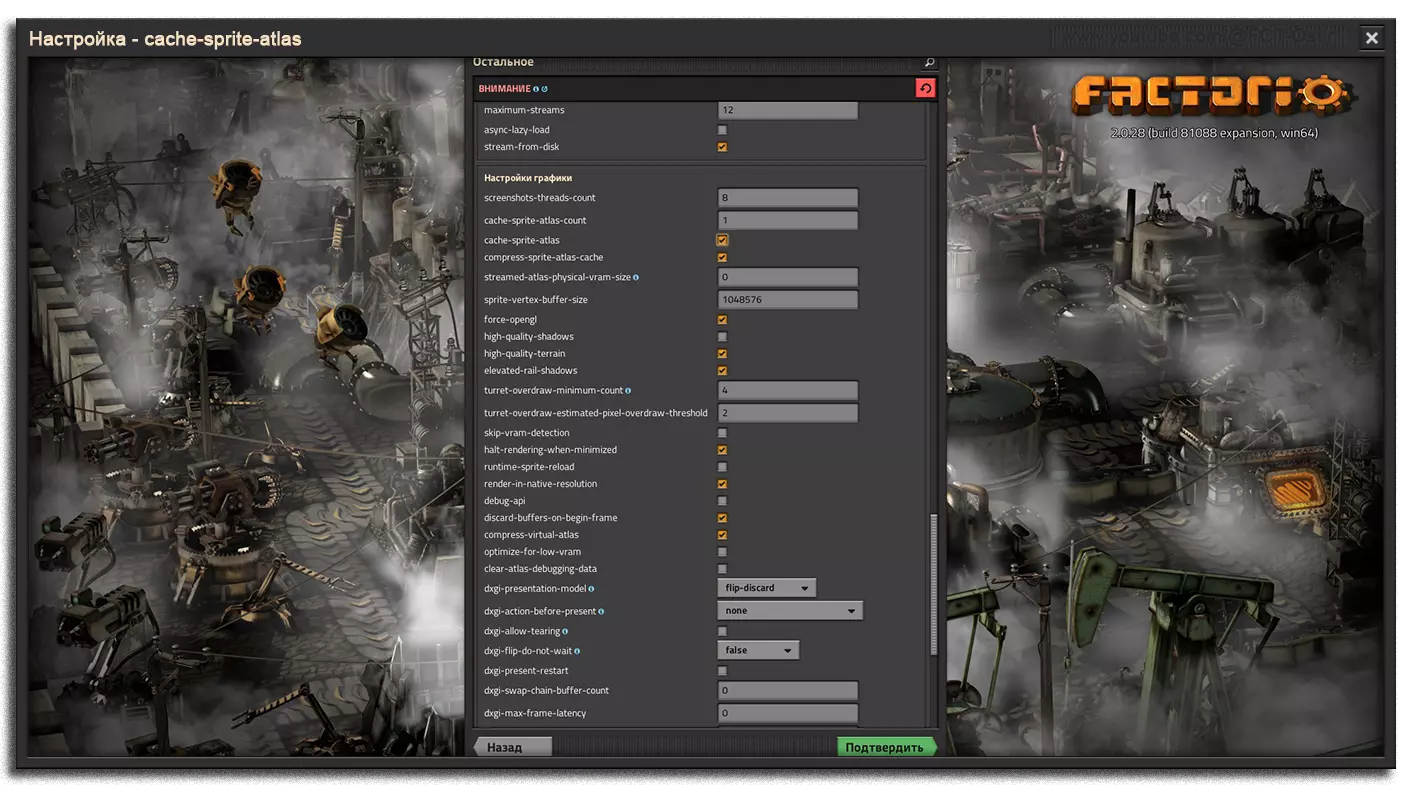The image size is (1412, 786).
Task: Click the sprite-vertex-buffer-size input field
Action: tap(787, 300)
